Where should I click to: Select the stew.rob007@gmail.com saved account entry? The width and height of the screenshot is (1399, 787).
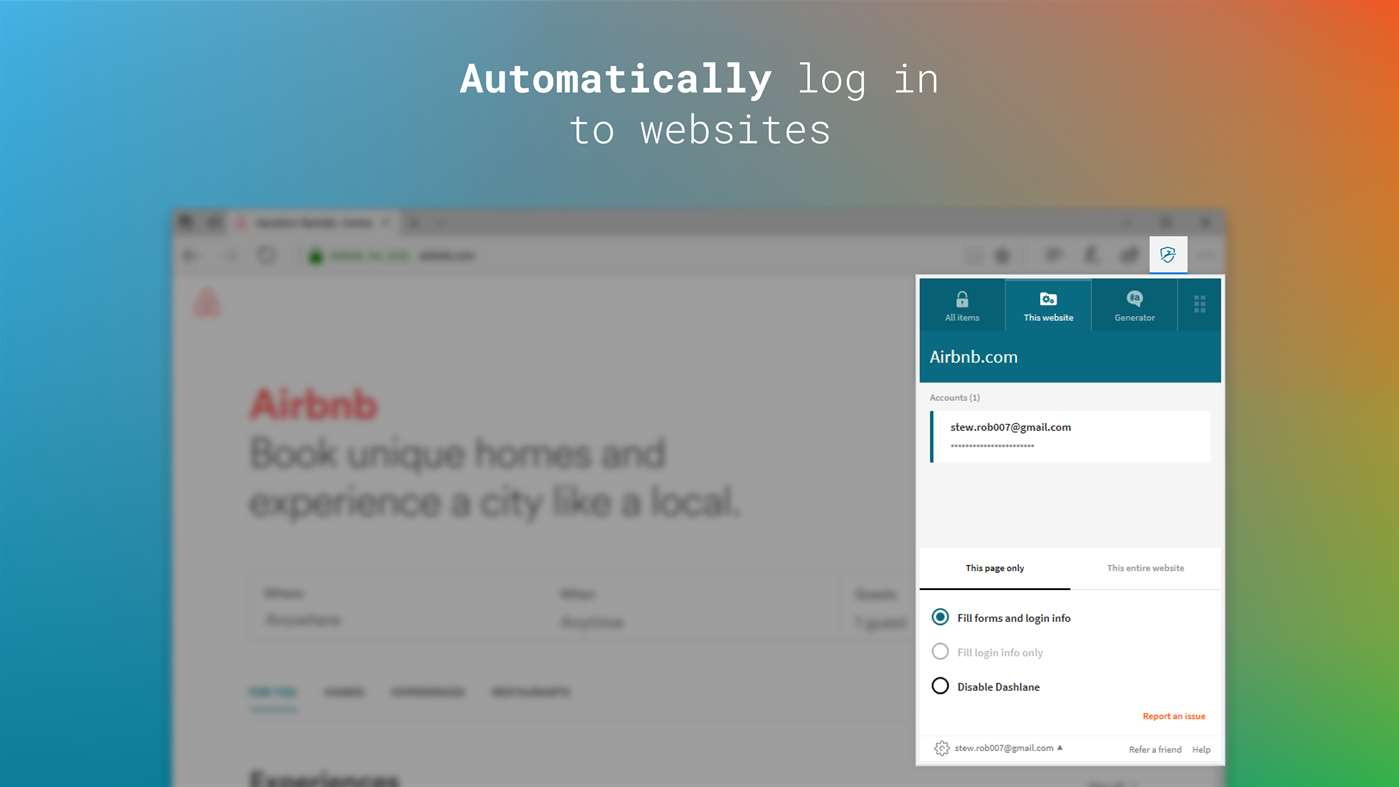[x=1070, y=436]
